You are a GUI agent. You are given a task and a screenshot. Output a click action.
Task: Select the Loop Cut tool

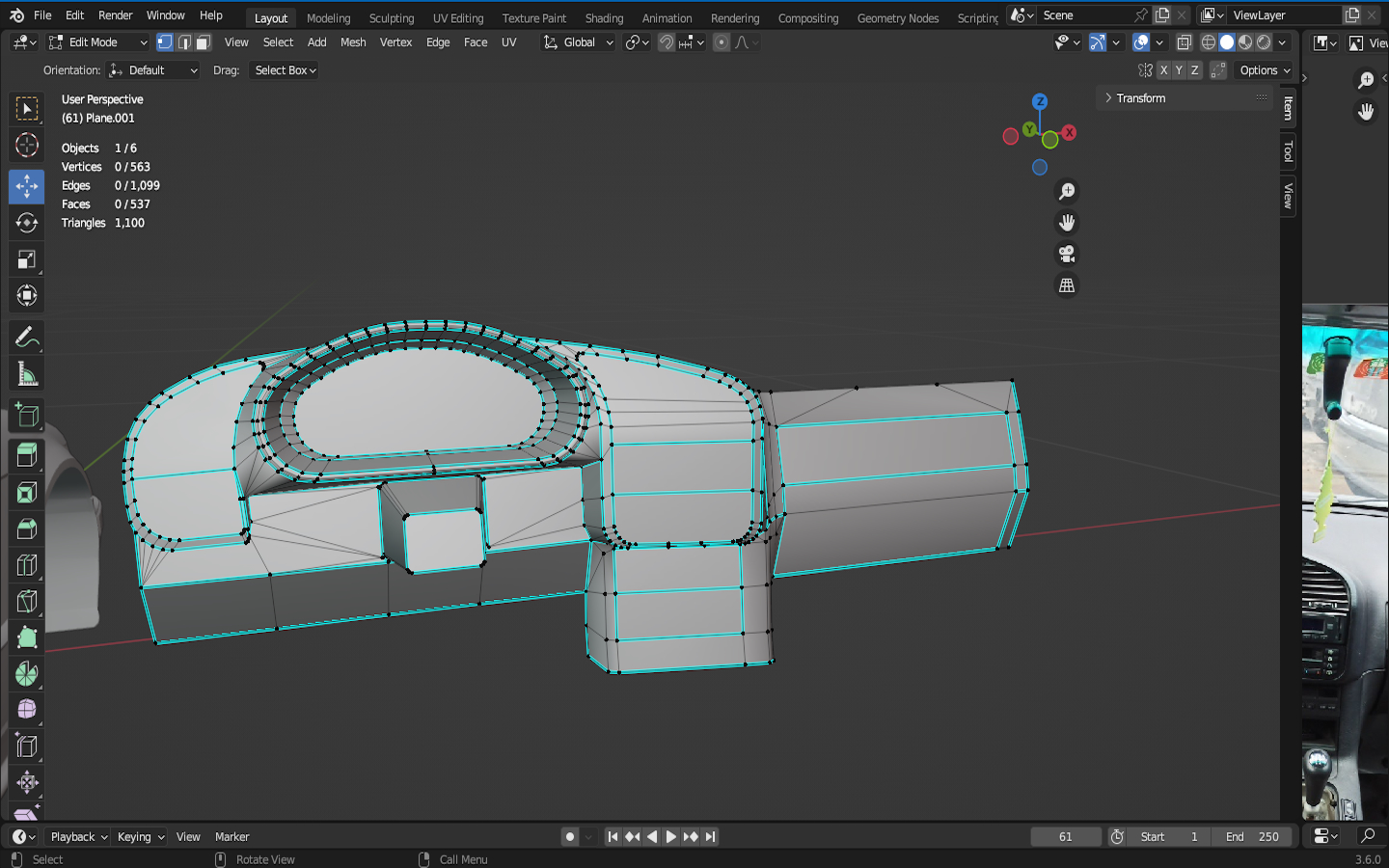coord(26,565)
